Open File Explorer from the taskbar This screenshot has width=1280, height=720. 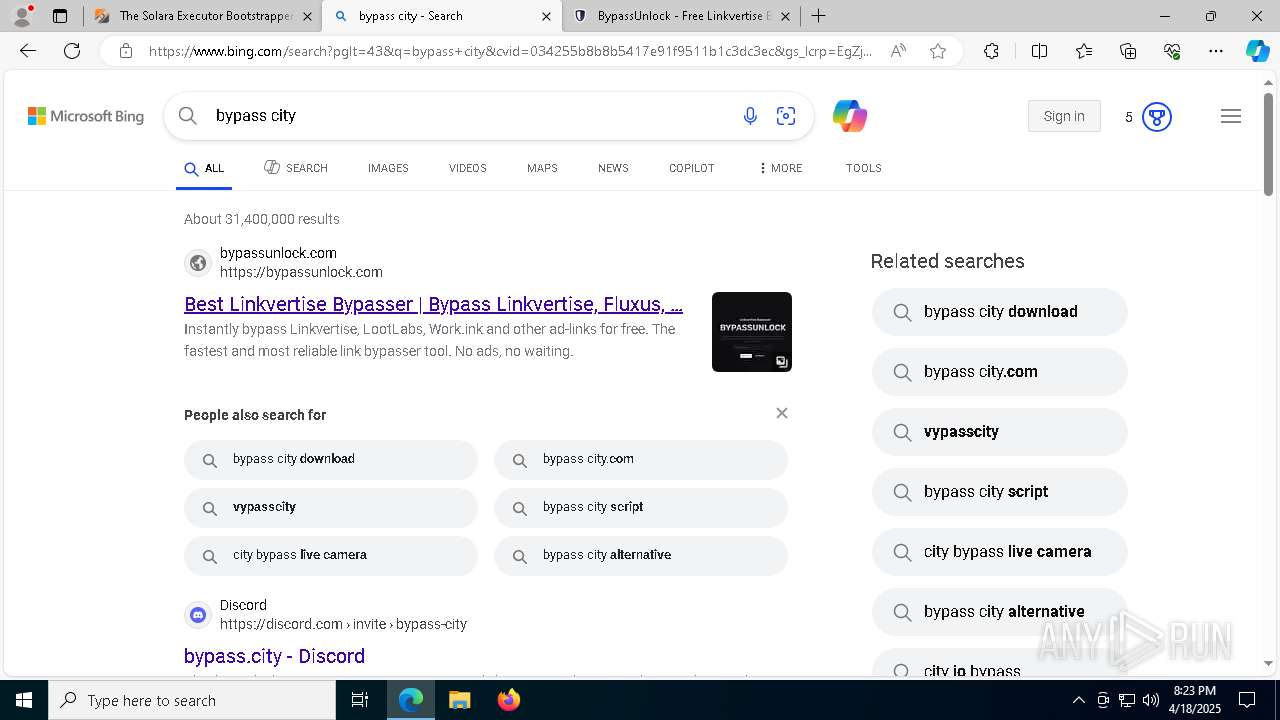459,700
